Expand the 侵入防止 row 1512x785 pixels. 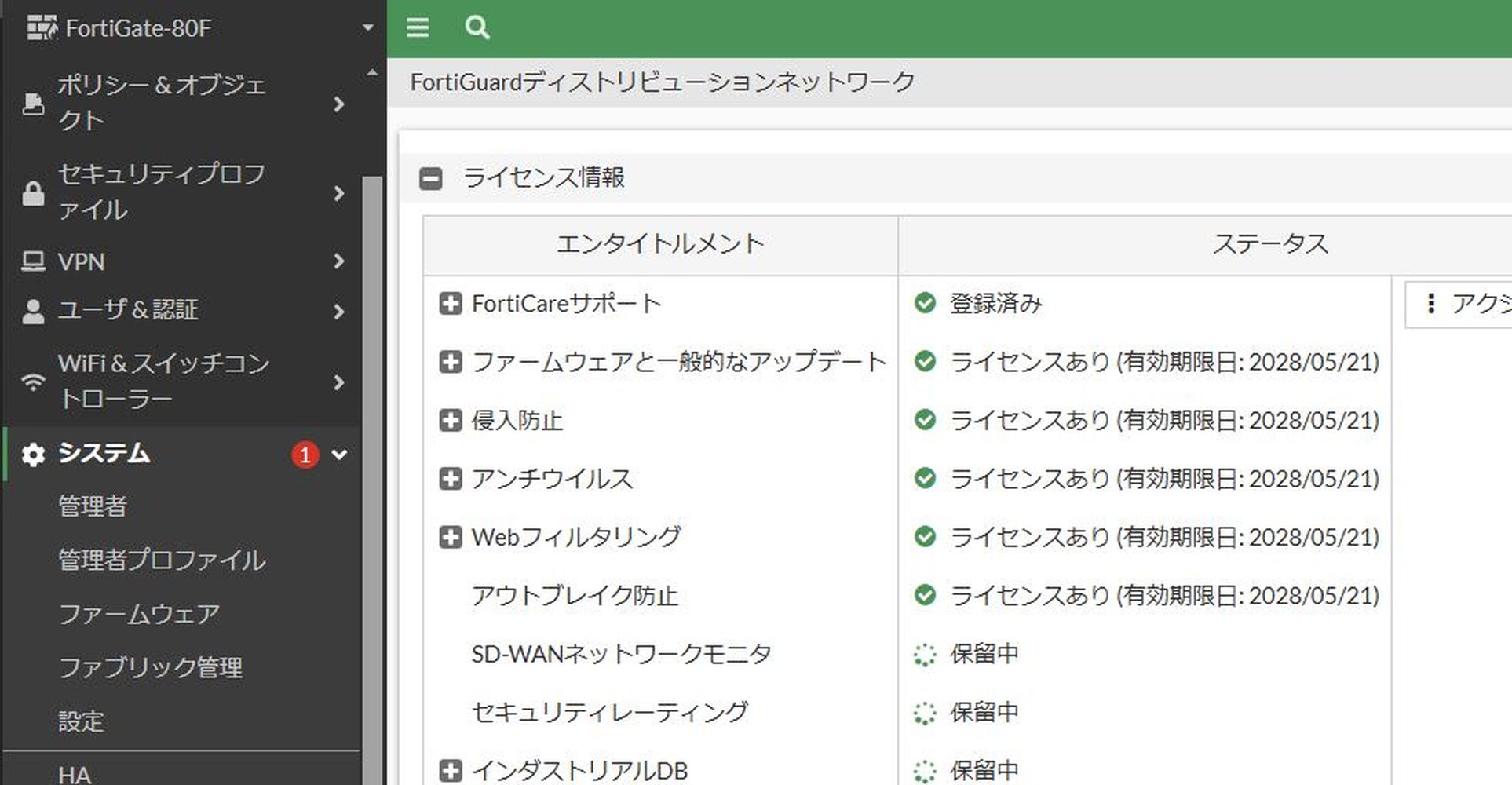pos(451,421)
